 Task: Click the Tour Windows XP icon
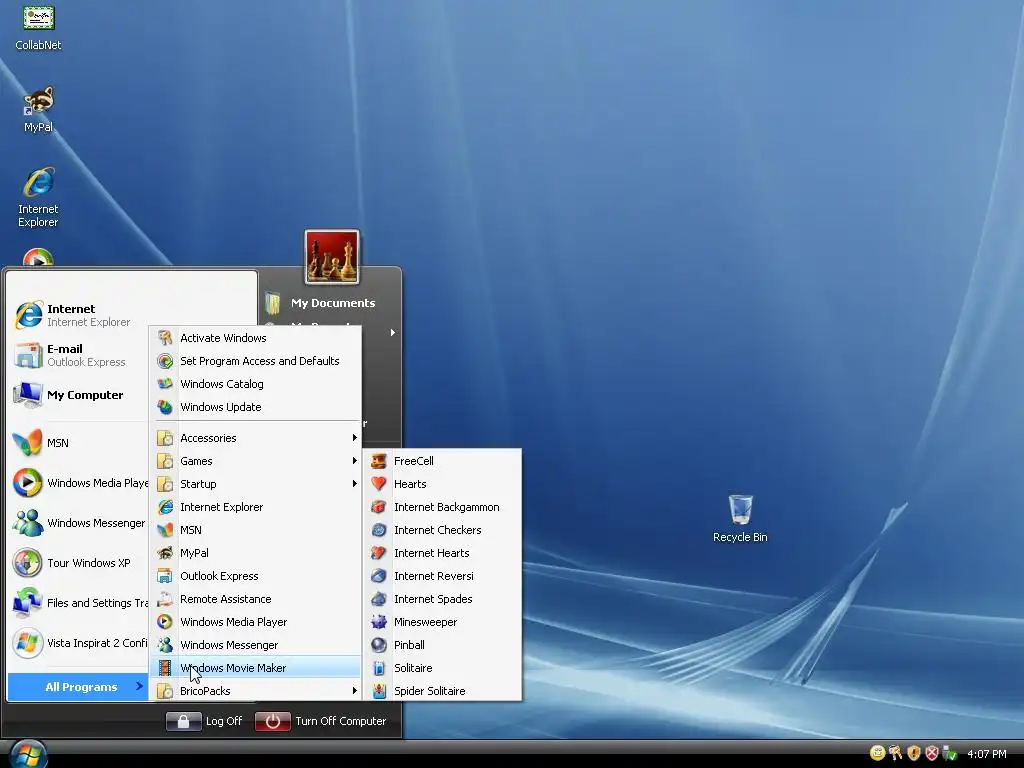coord(27,563)
